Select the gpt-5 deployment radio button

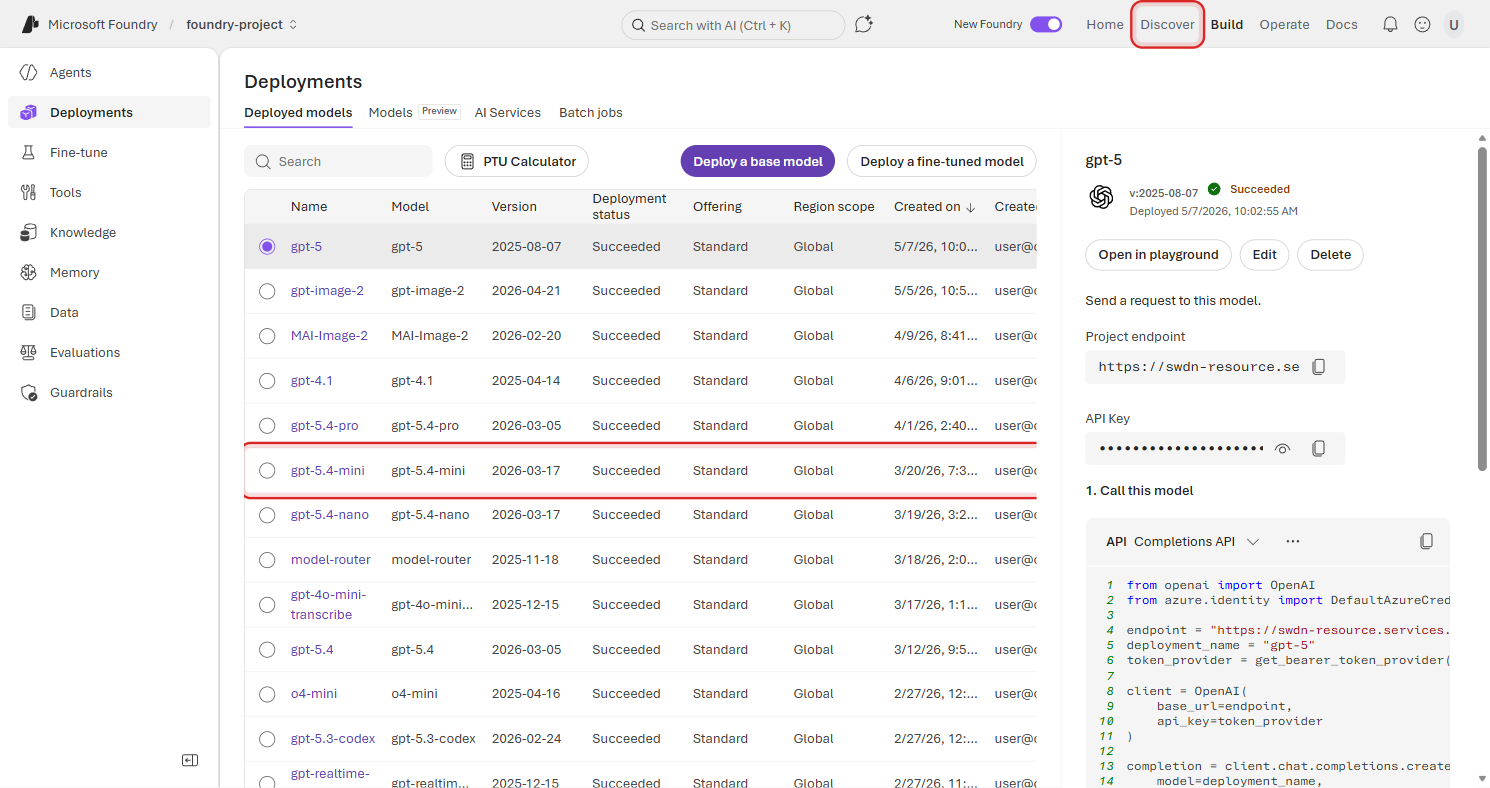point(267,246)
